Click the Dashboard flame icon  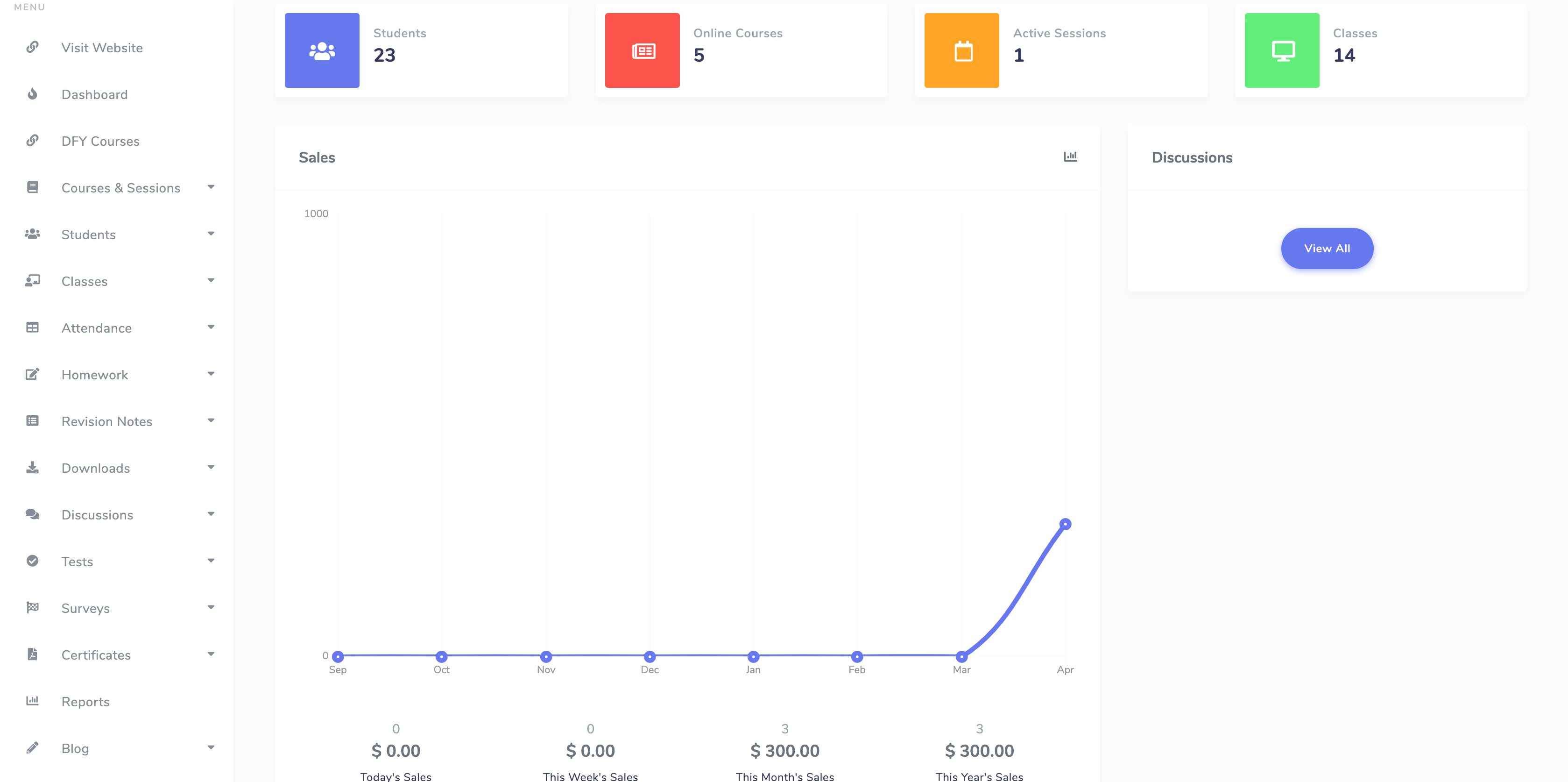pyautogui.click(x=32, y=94)
